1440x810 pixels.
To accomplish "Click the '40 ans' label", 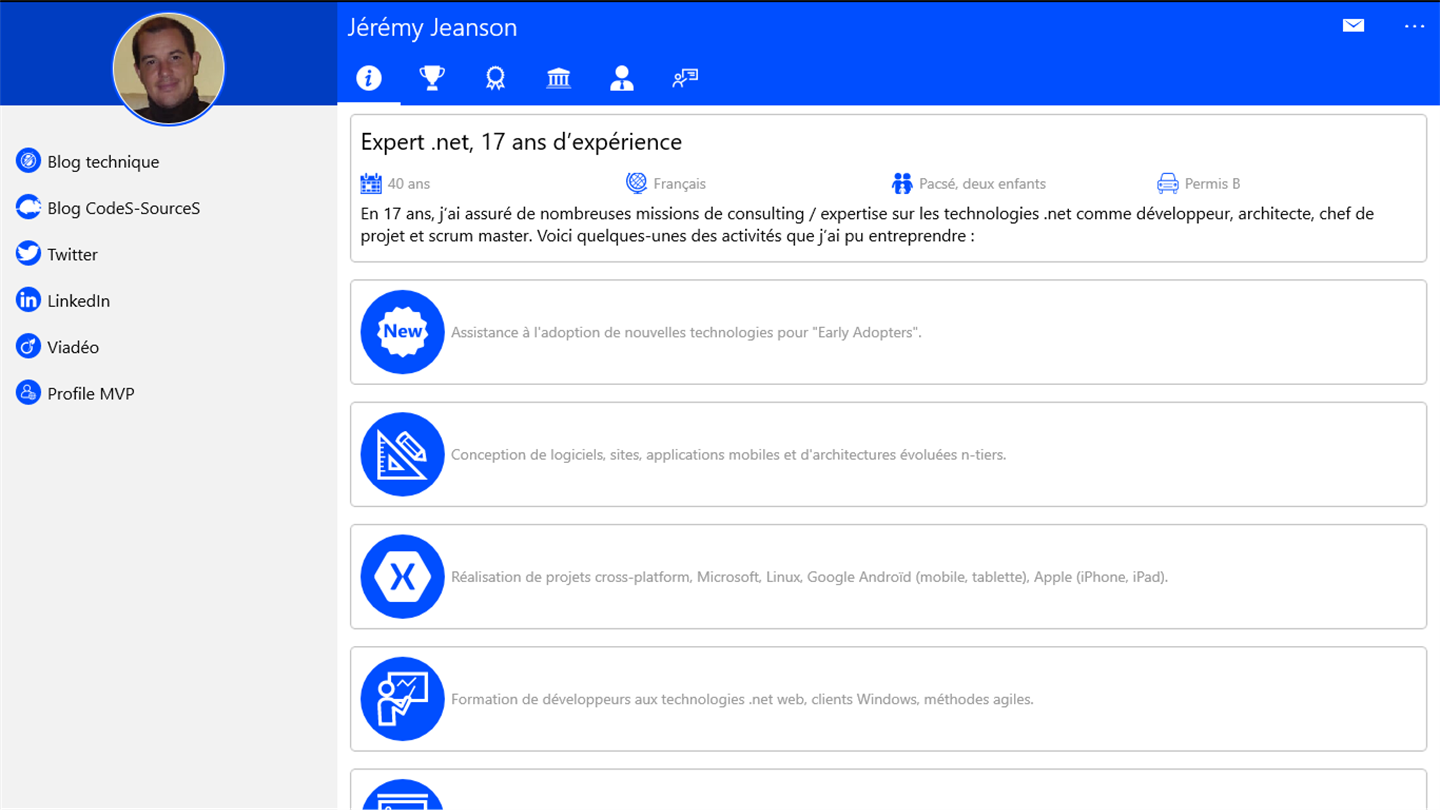I will click(409, 184).
